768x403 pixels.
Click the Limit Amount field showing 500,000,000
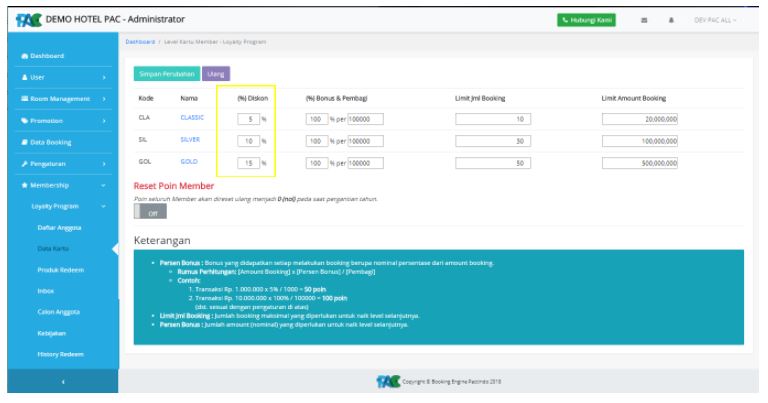point(640,163)
